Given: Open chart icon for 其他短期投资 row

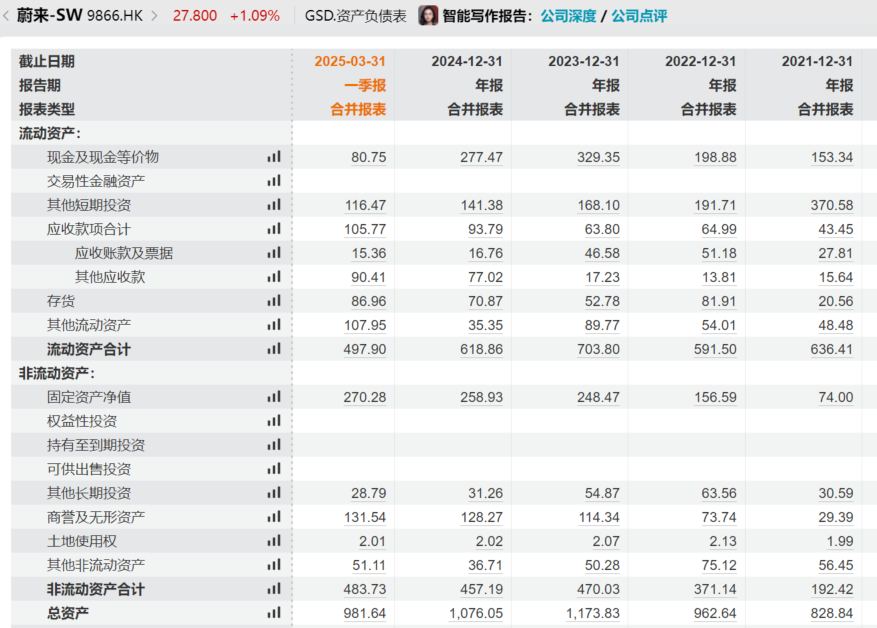Looking at the screenshot, I should (274, 205).
